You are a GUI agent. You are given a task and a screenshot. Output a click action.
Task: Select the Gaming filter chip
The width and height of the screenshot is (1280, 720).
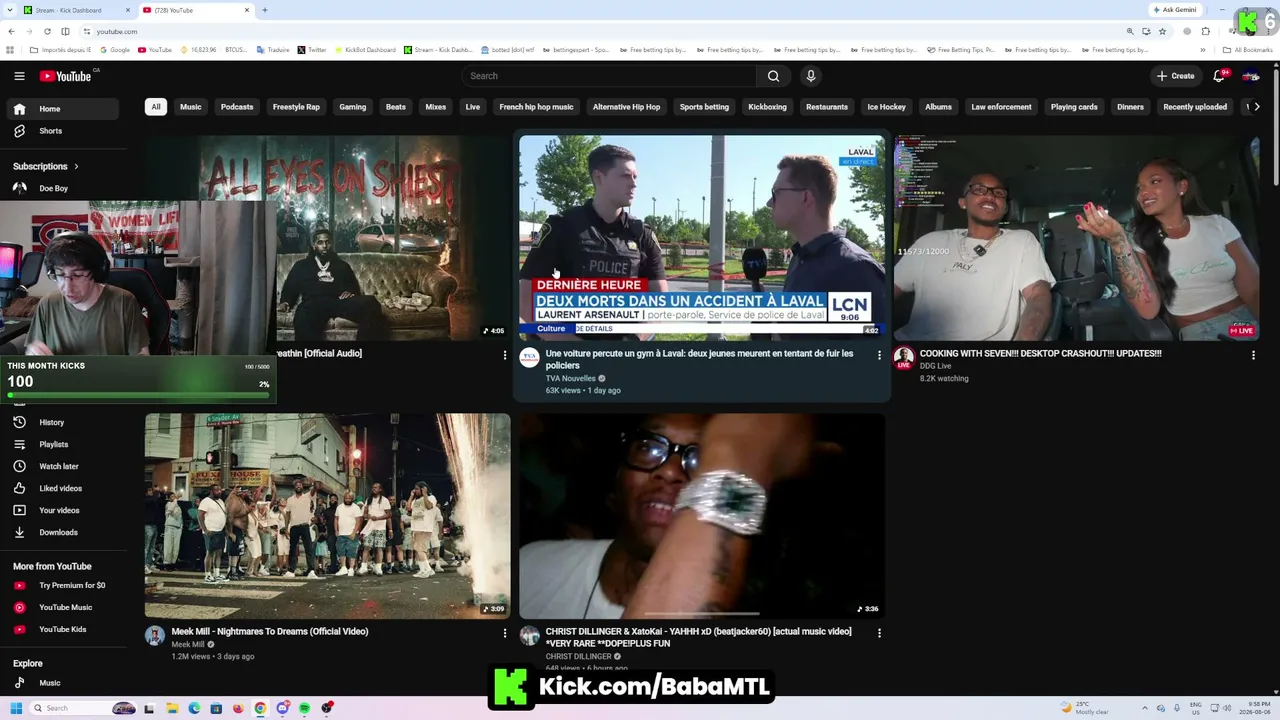tap(352, 107)
